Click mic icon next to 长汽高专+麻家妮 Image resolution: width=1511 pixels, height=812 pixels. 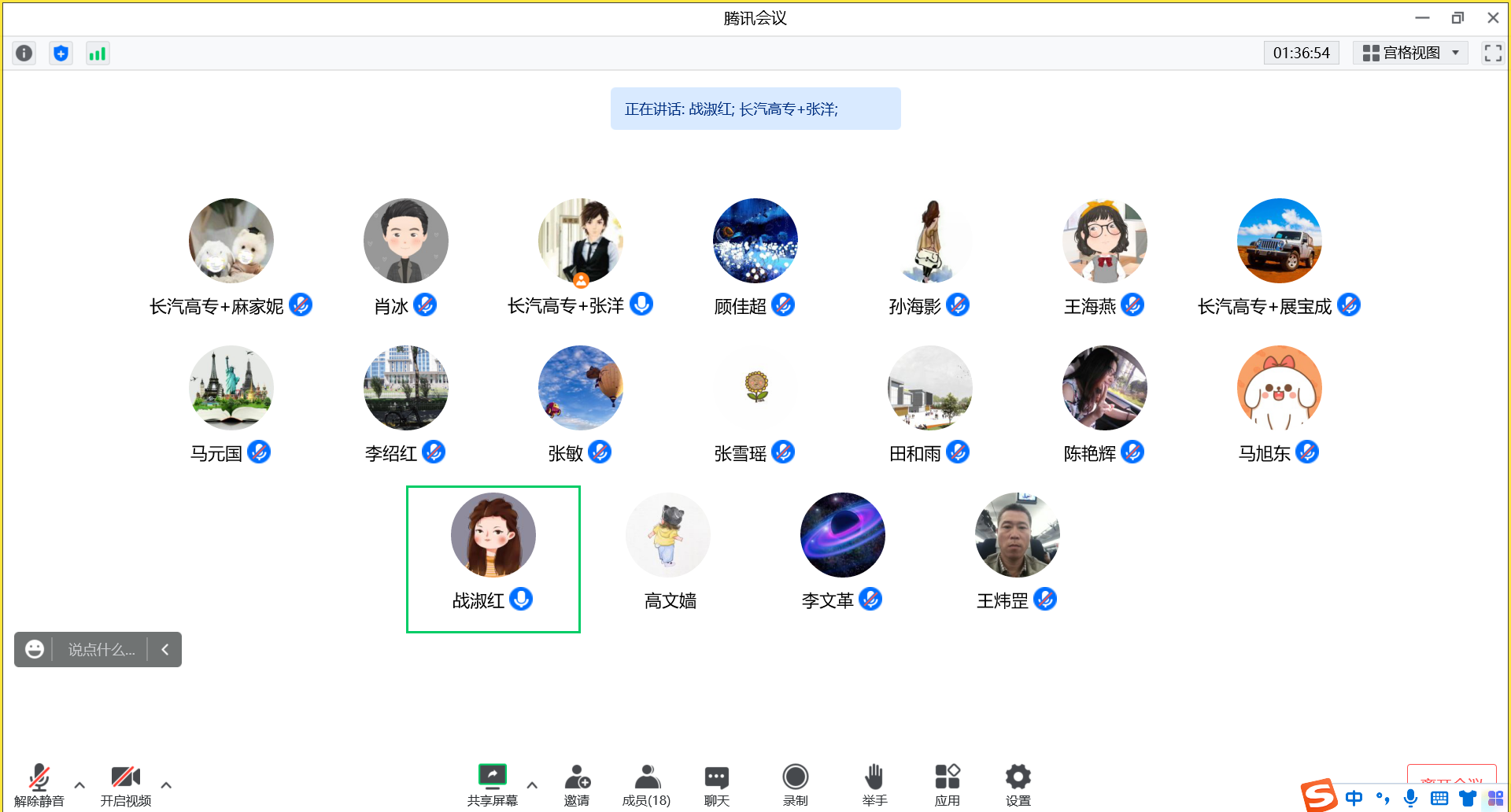[x=301, y=304]
